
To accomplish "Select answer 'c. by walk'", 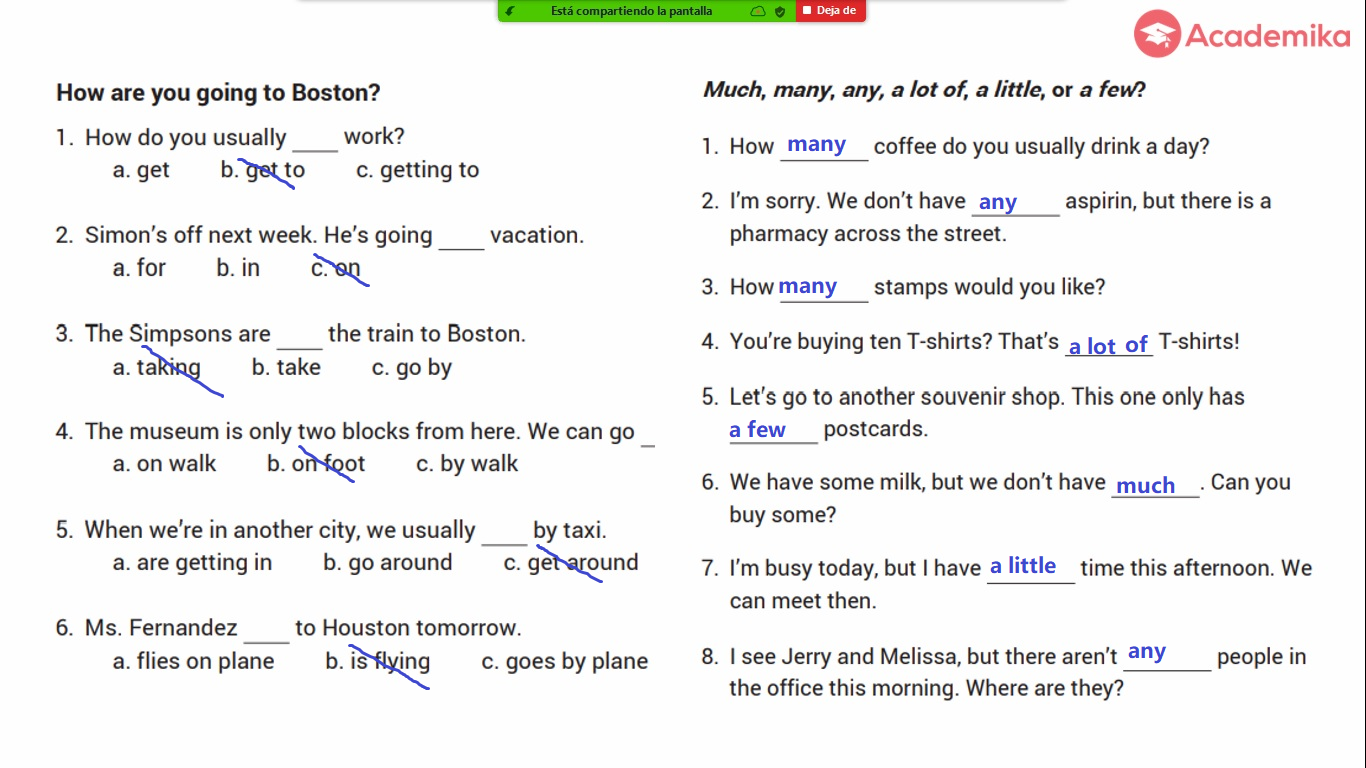I will tap(467, 464).
